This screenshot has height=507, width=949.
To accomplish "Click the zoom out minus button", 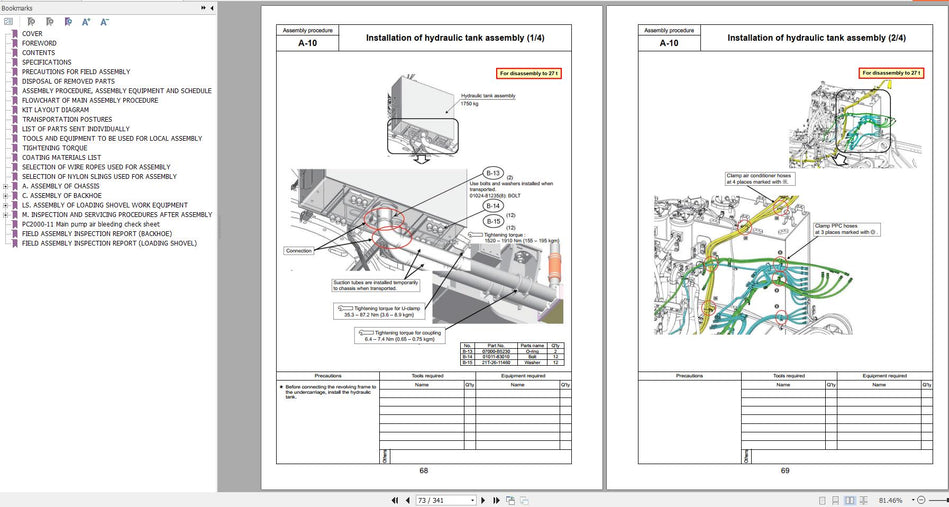I will pos(923,500).
